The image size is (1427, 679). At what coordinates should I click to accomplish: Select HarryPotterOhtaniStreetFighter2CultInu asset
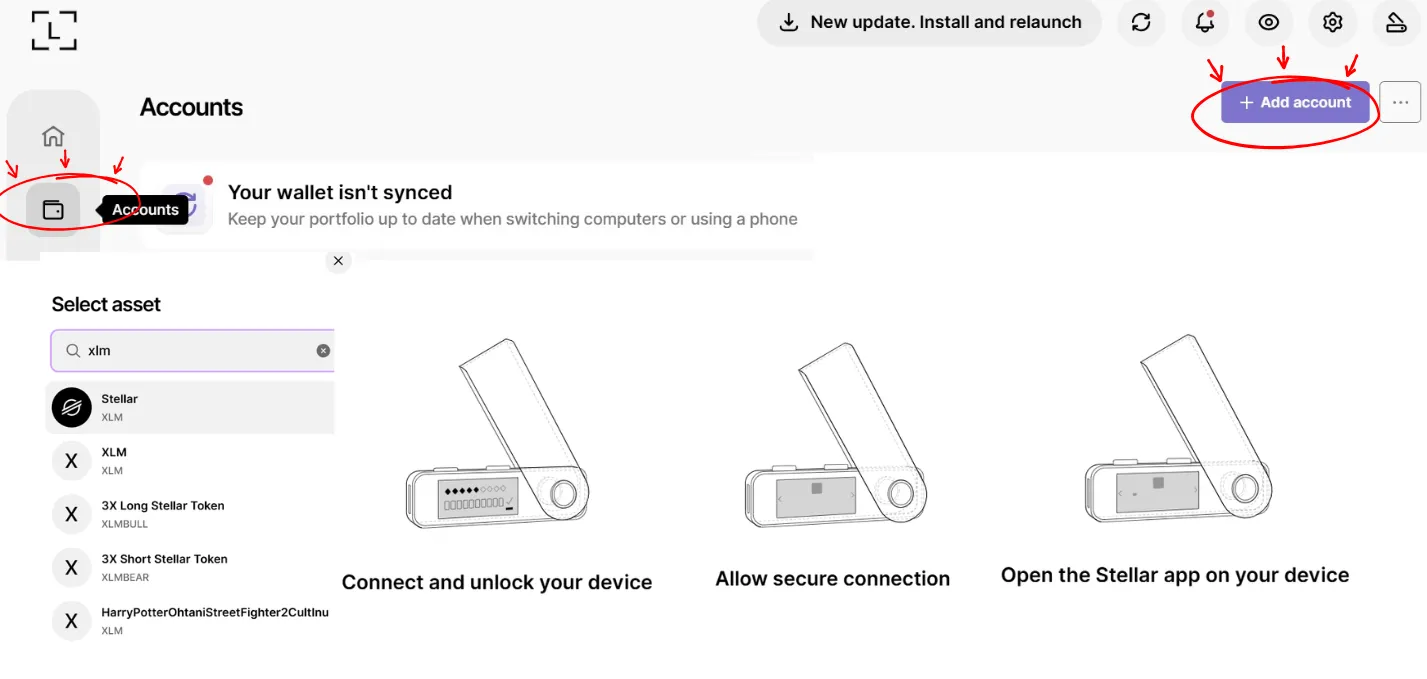click(190, 621)
